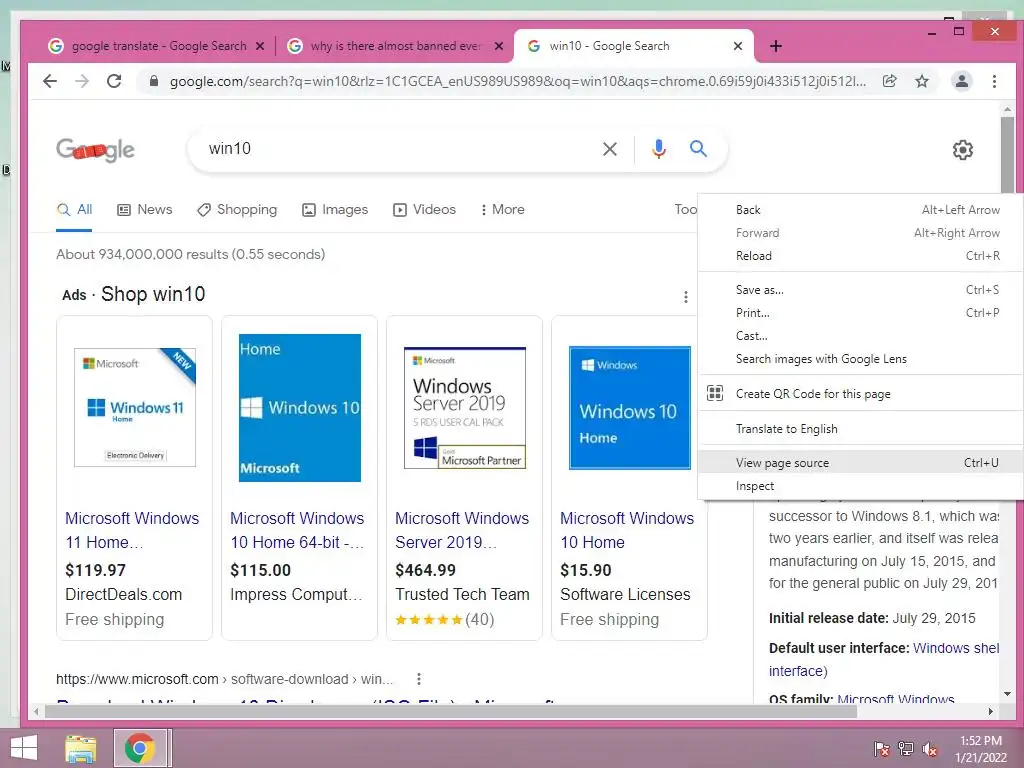The image size is (1024, 768).
Task: Click Software Licenses Windows 10 Home image
Action: click(x=630, y=408)
